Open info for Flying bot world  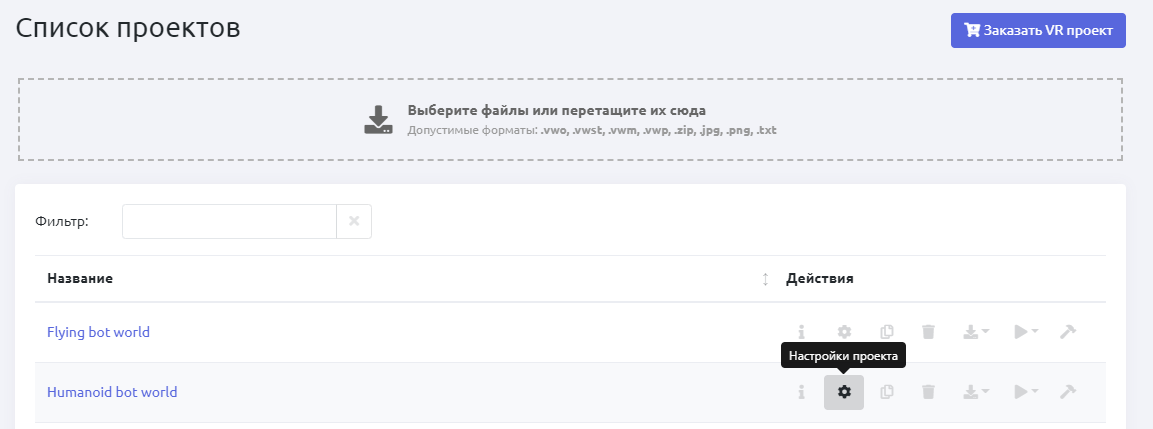pyautogui.click(x=801, y=332)
